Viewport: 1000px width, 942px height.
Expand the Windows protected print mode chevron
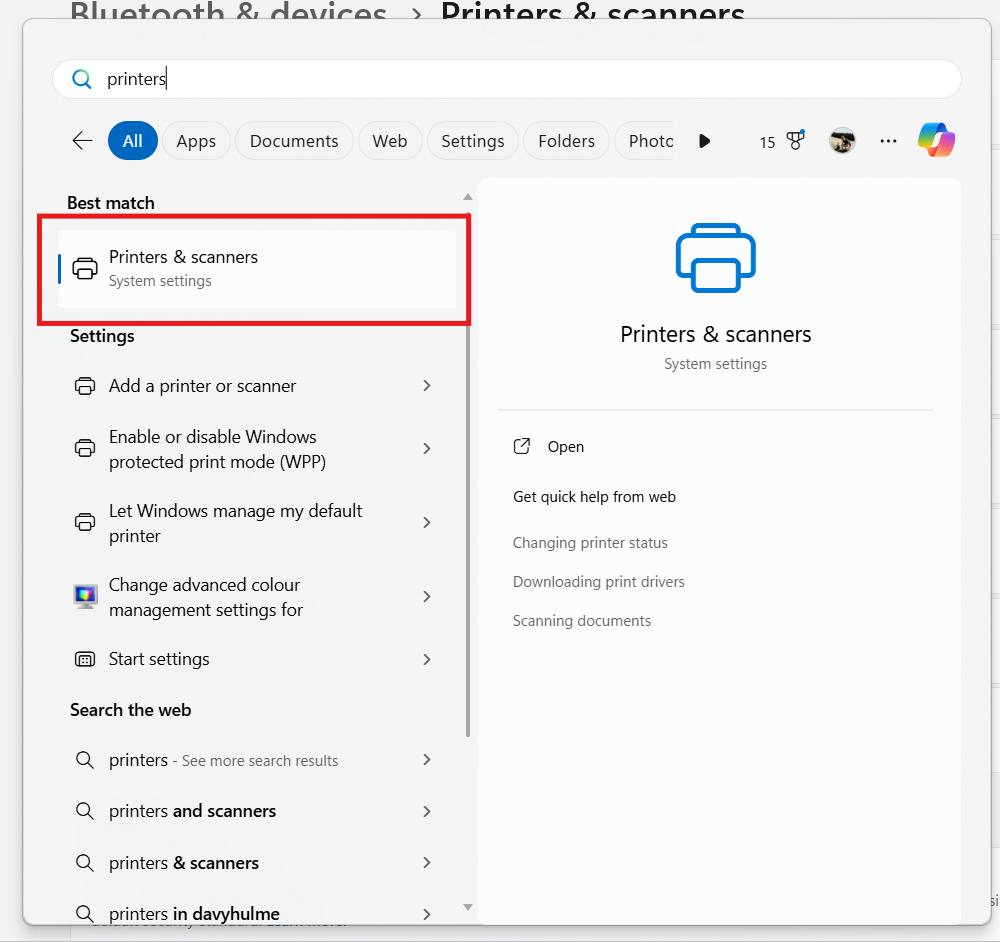pyautogui.click(x=427, y=448)
